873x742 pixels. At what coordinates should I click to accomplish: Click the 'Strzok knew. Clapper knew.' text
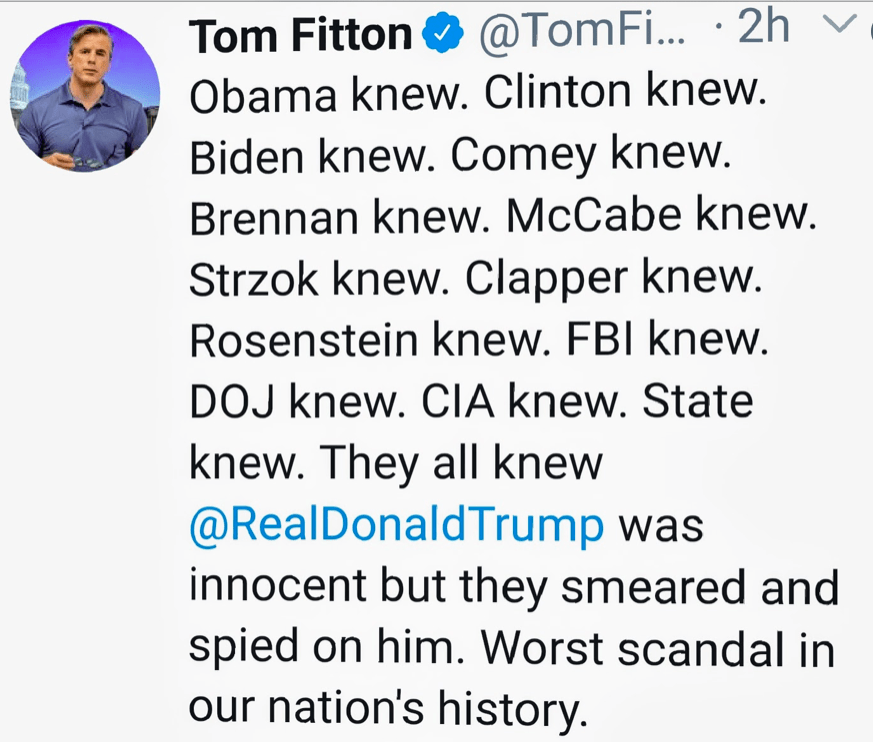(x=475, y=278)
